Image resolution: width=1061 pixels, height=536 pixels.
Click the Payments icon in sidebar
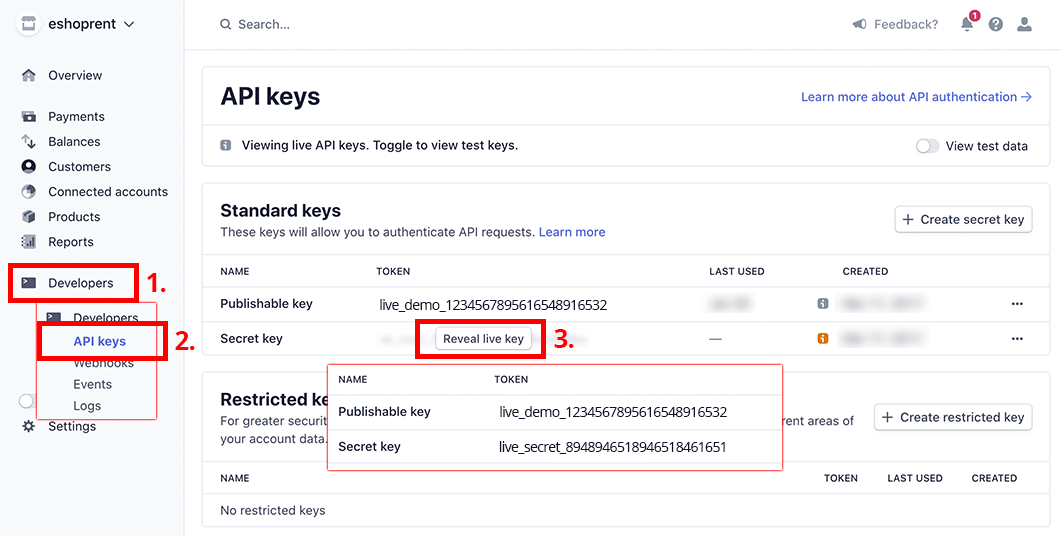tap(28, 116)
